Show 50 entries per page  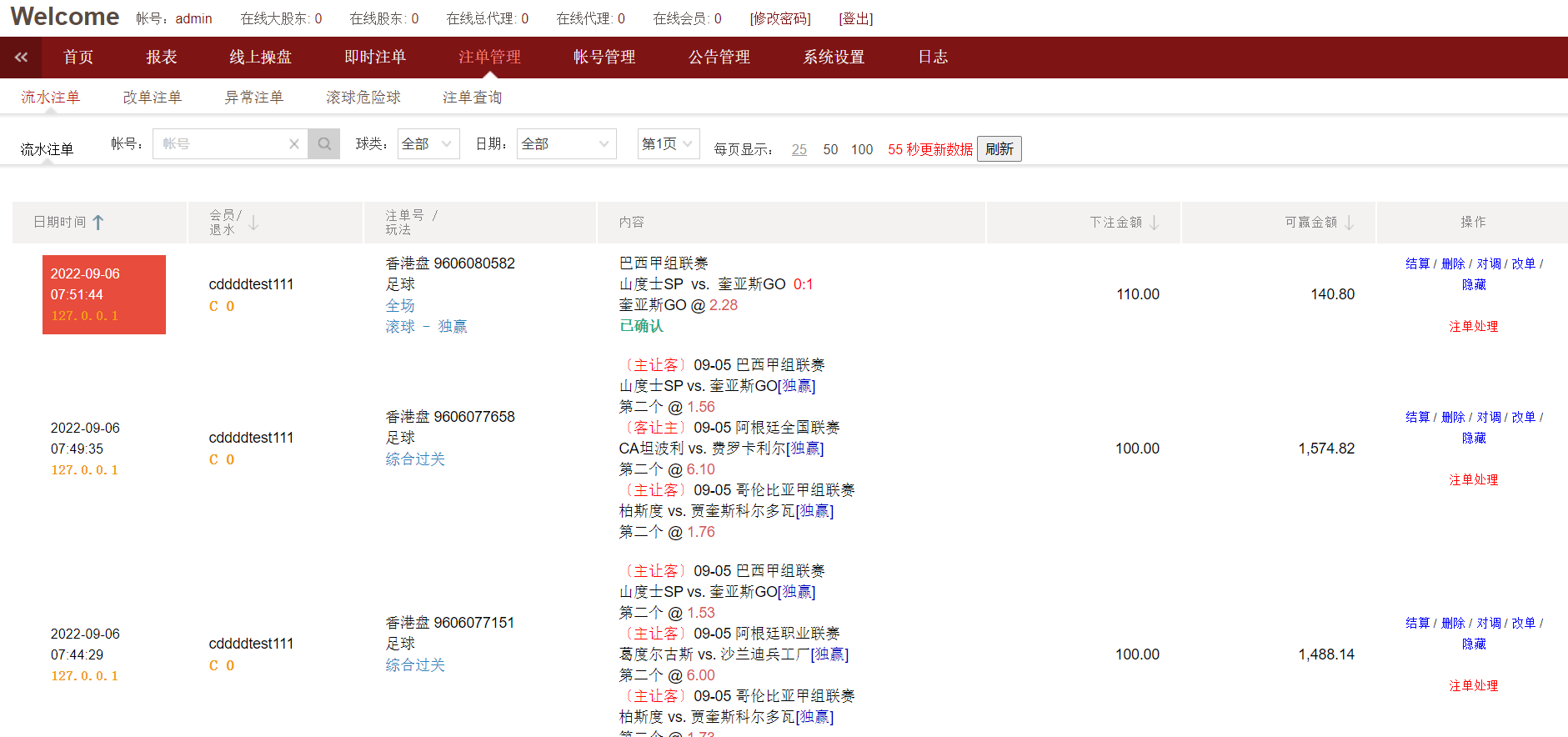pos(830,149)
